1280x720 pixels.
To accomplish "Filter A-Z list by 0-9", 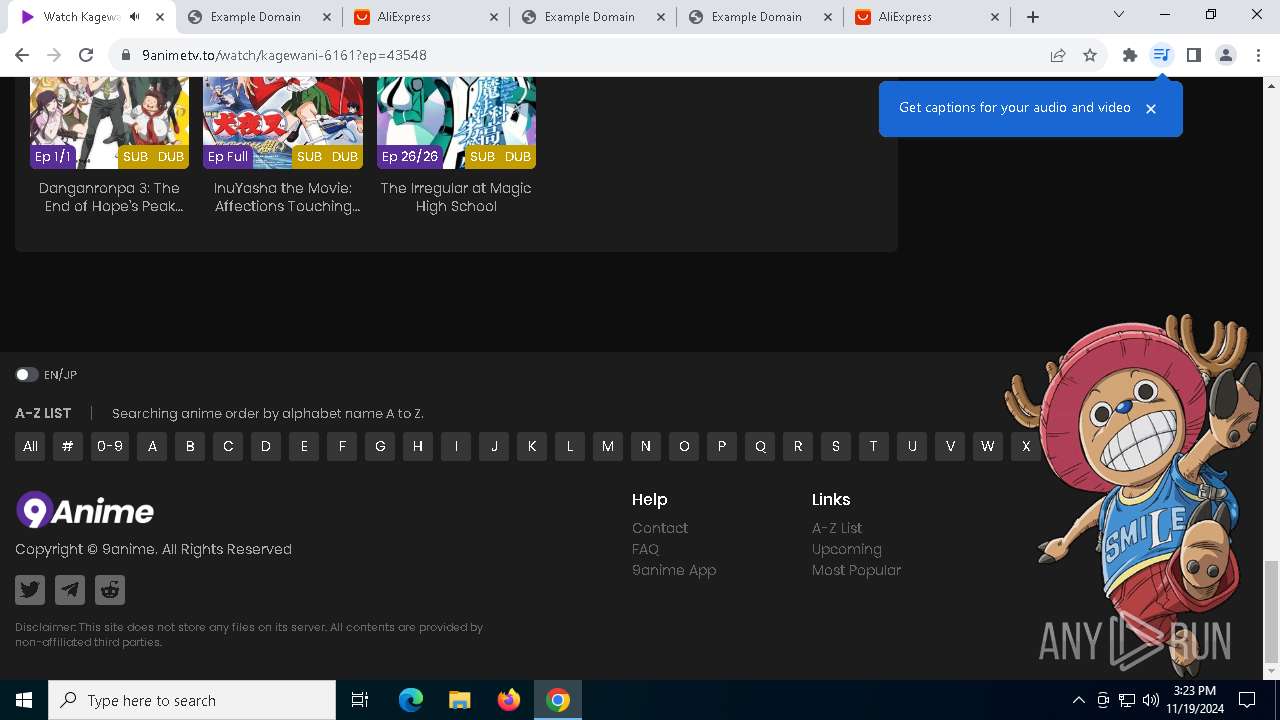I will click(110, 446).
